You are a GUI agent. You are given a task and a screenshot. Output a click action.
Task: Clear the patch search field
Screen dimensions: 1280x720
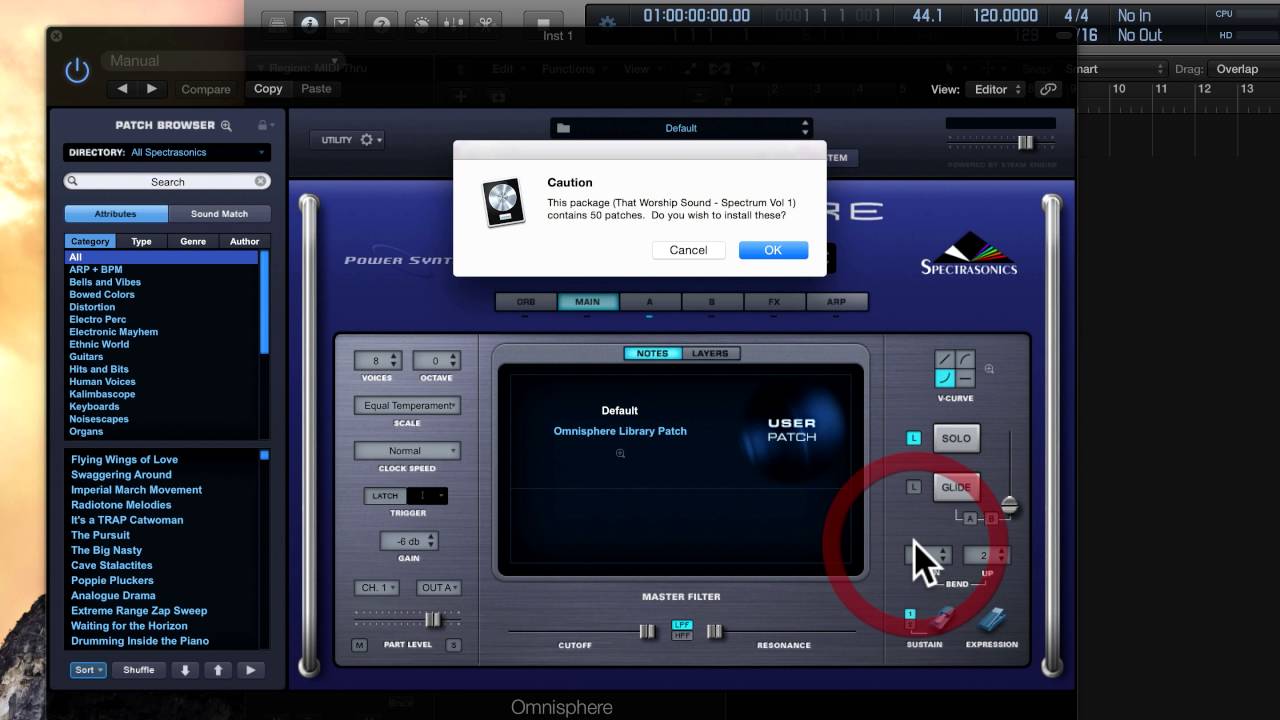coord(260,181)
